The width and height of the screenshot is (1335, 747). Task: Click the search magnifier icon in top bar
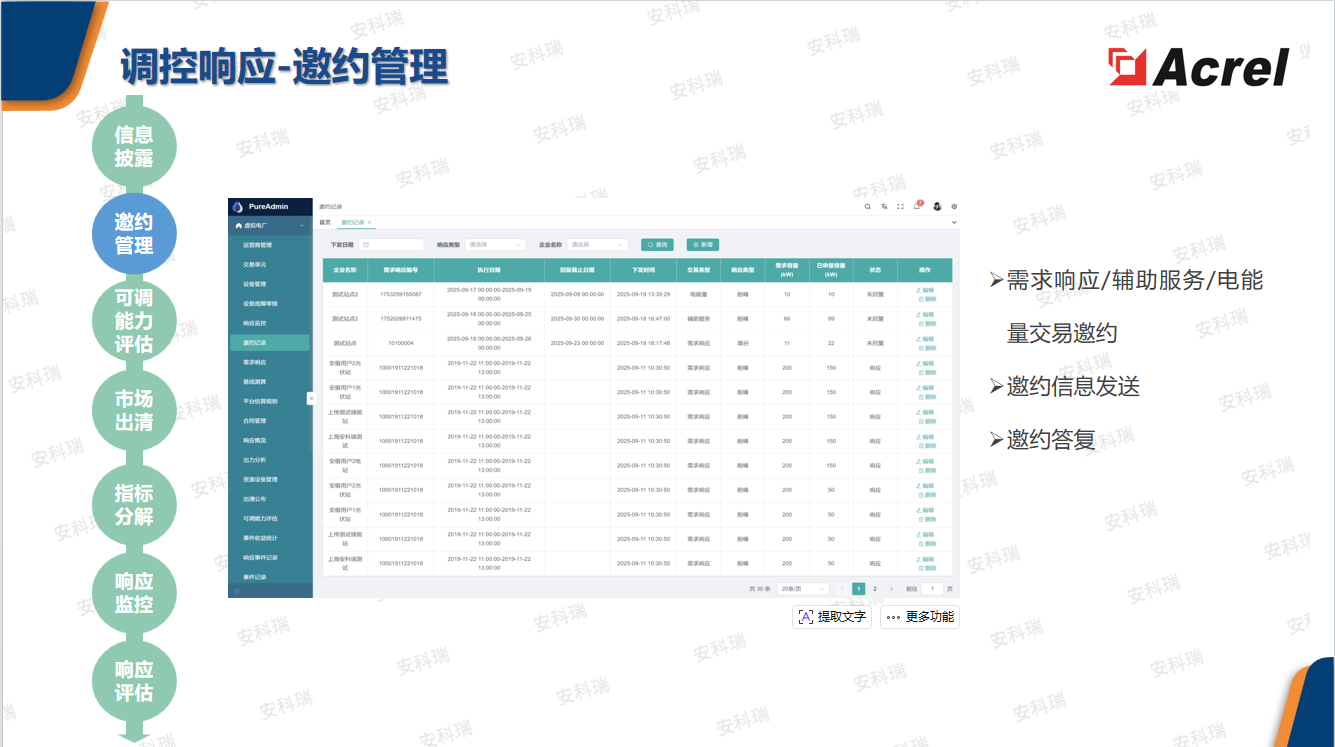(867, 207)
